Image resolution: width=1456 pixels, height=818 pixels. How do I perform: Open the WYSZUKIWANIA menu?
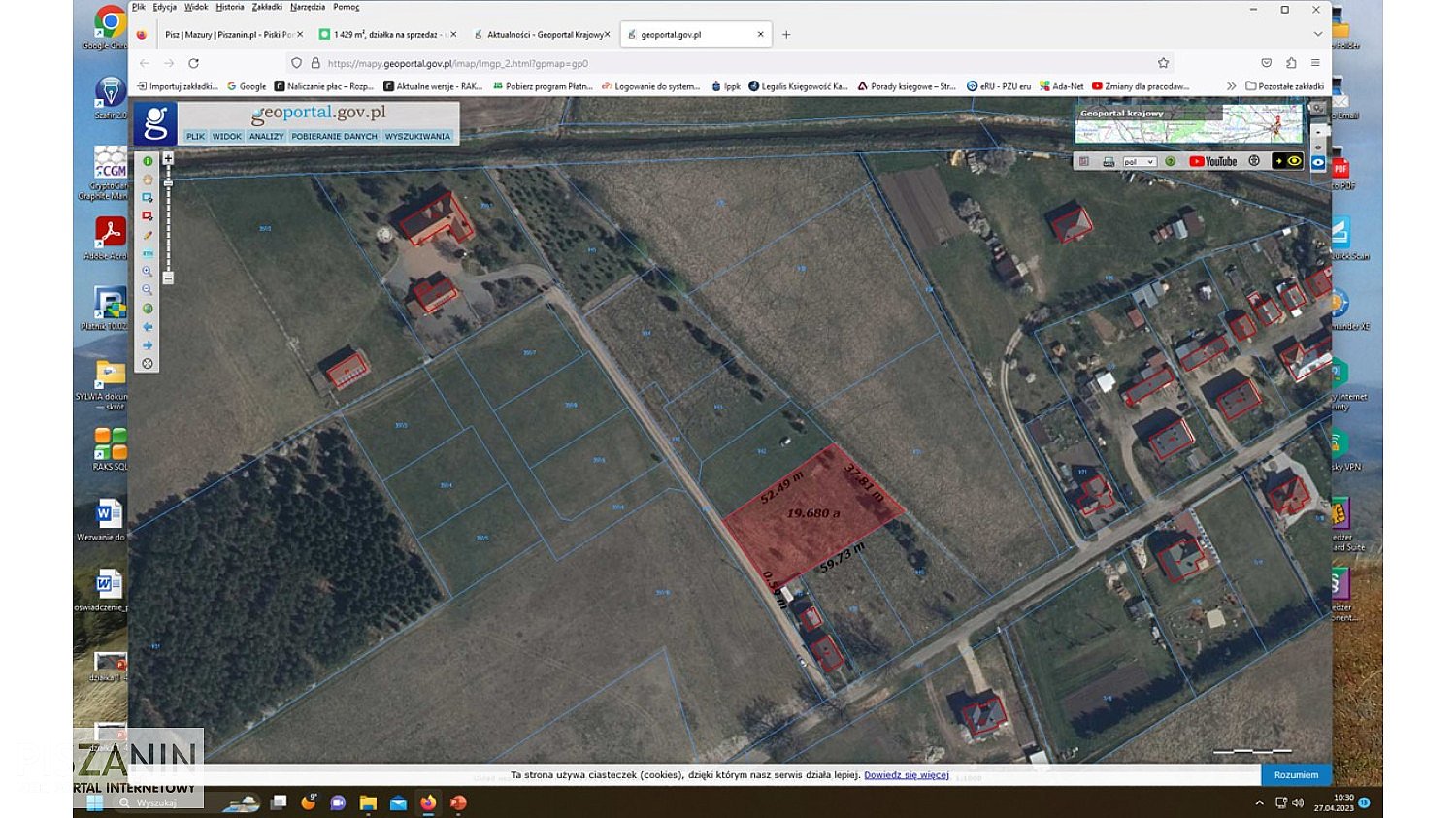(x=417, y=137)
